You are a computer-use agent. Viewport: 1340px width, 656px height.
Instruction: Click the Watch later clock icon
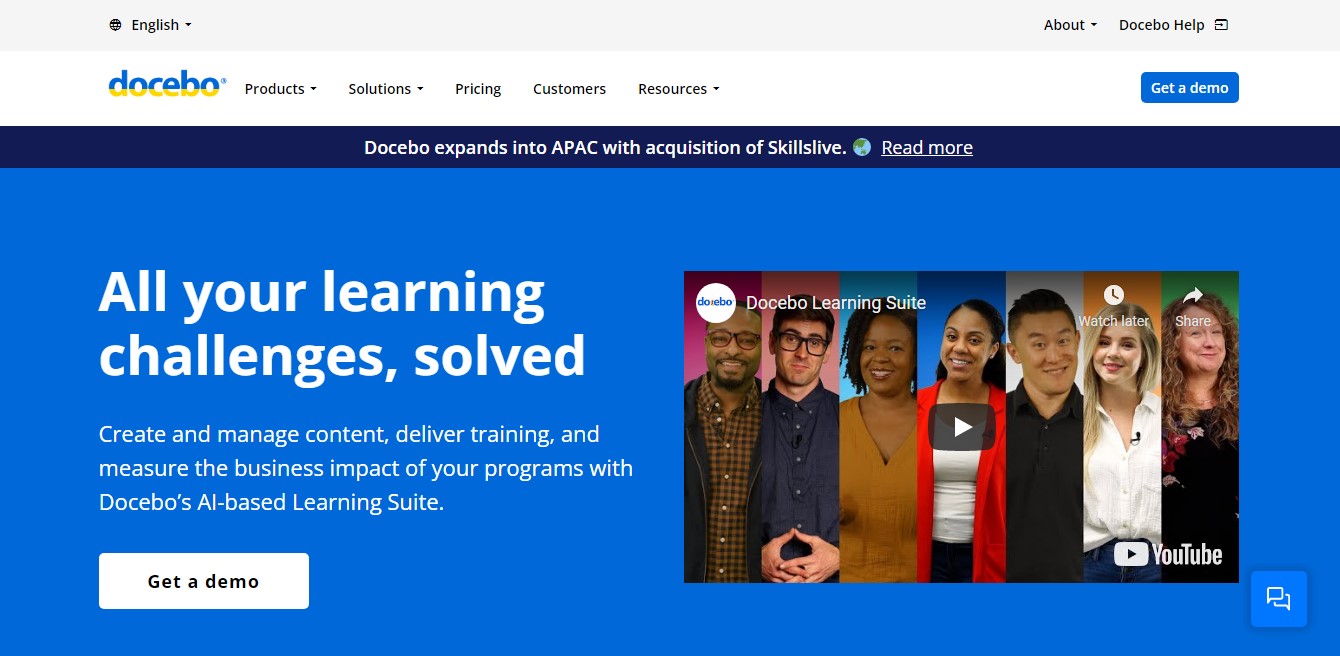pyautogui.click(x=1113, y=295)
